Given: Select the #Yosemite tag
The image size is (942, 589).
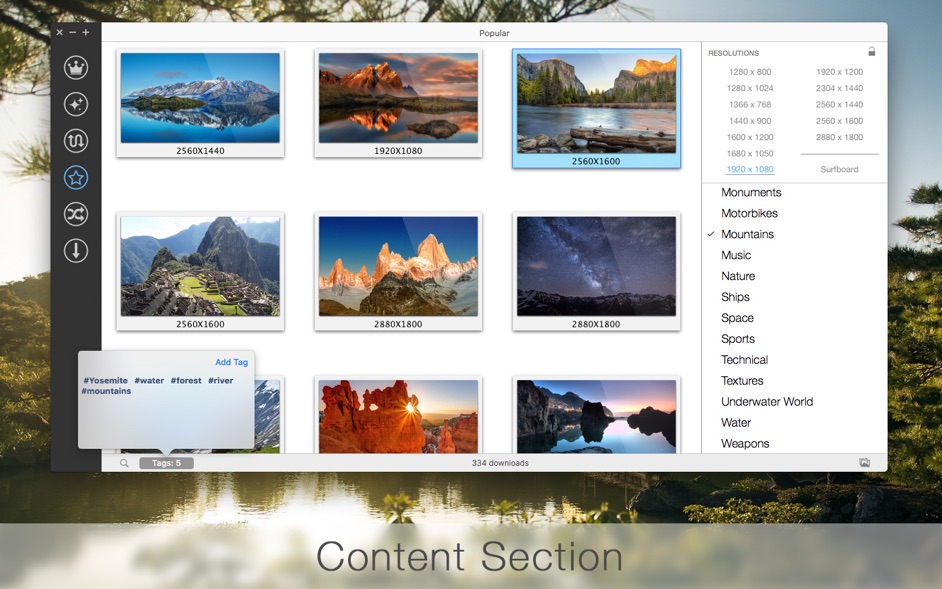Looking at the screenshot, I should (x=106, y=380).
